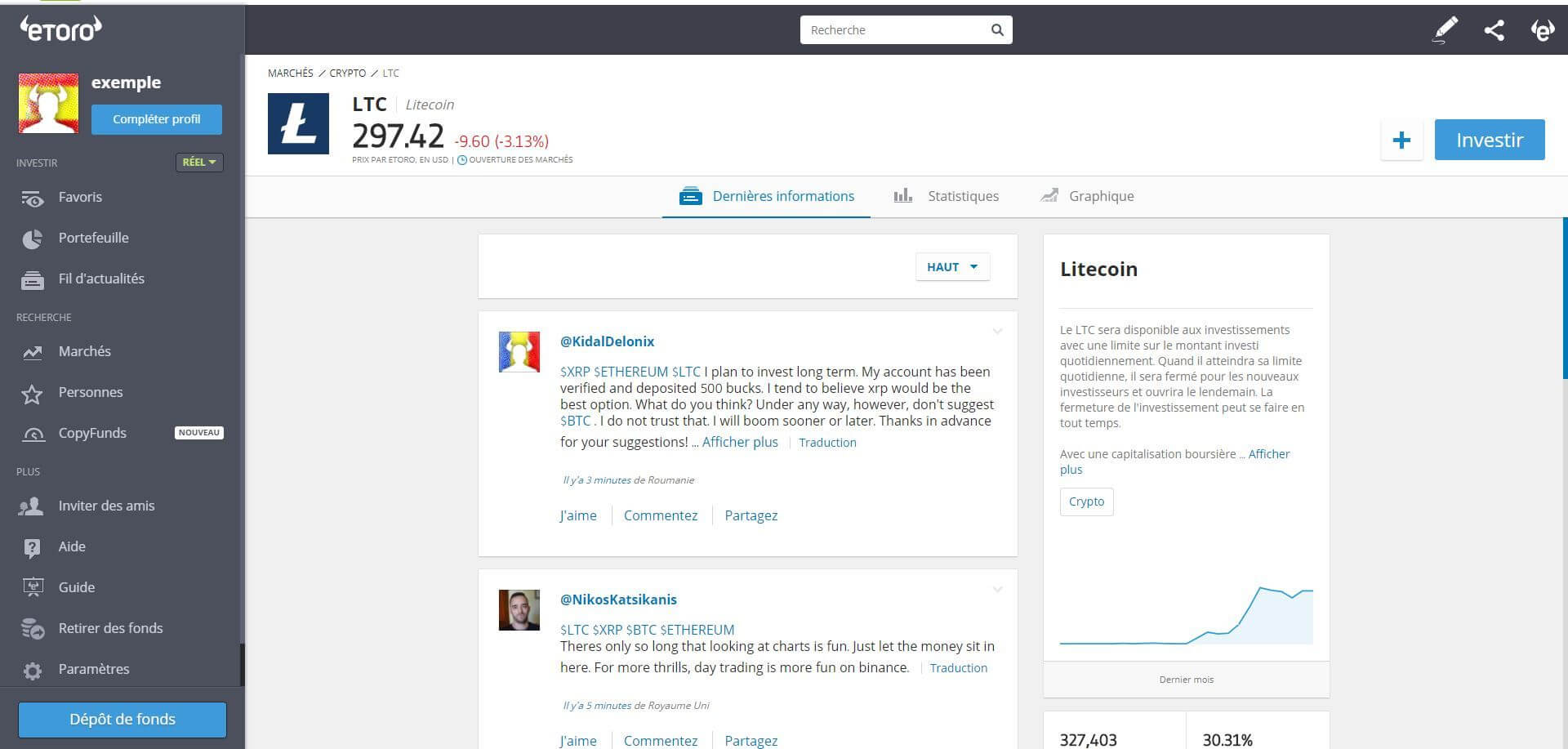The width and height of the screenshot is (1568, 749).
Task: Like NikosKatsikanis post with J'aime
Action: (x=578, y=741)
